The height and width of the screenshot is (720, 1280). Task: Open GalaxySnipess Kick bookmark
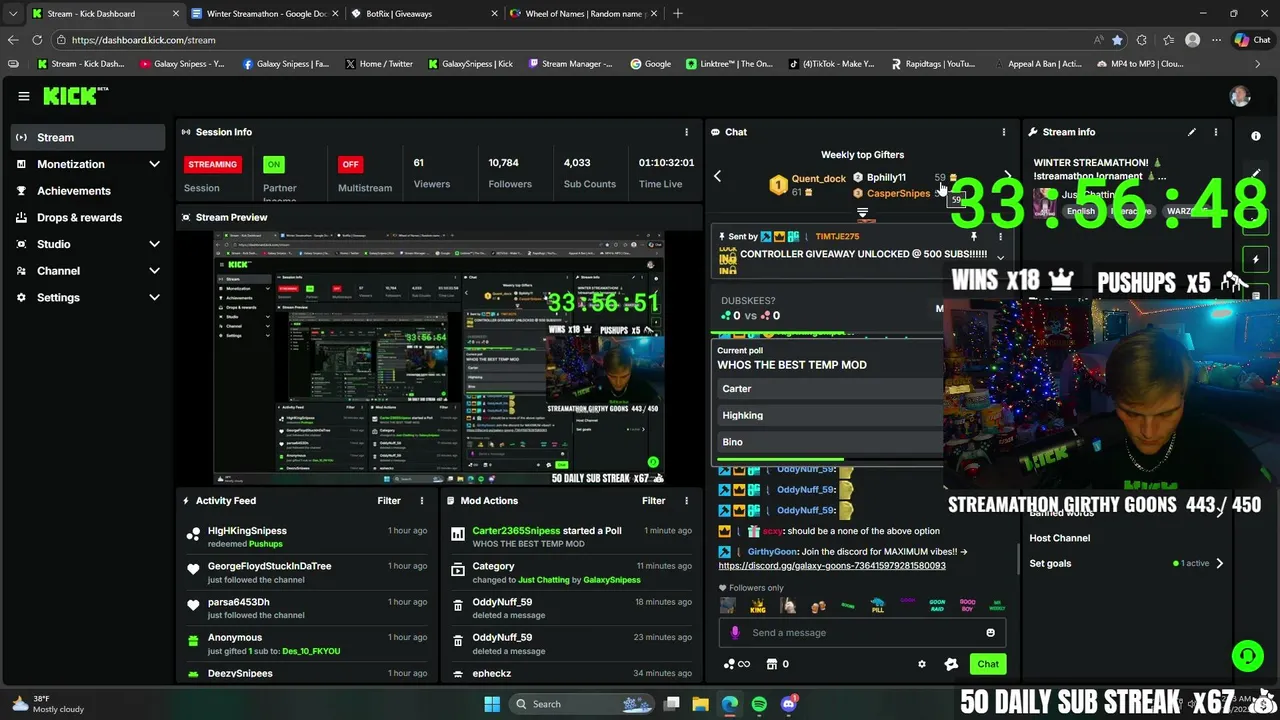(470, 64)
